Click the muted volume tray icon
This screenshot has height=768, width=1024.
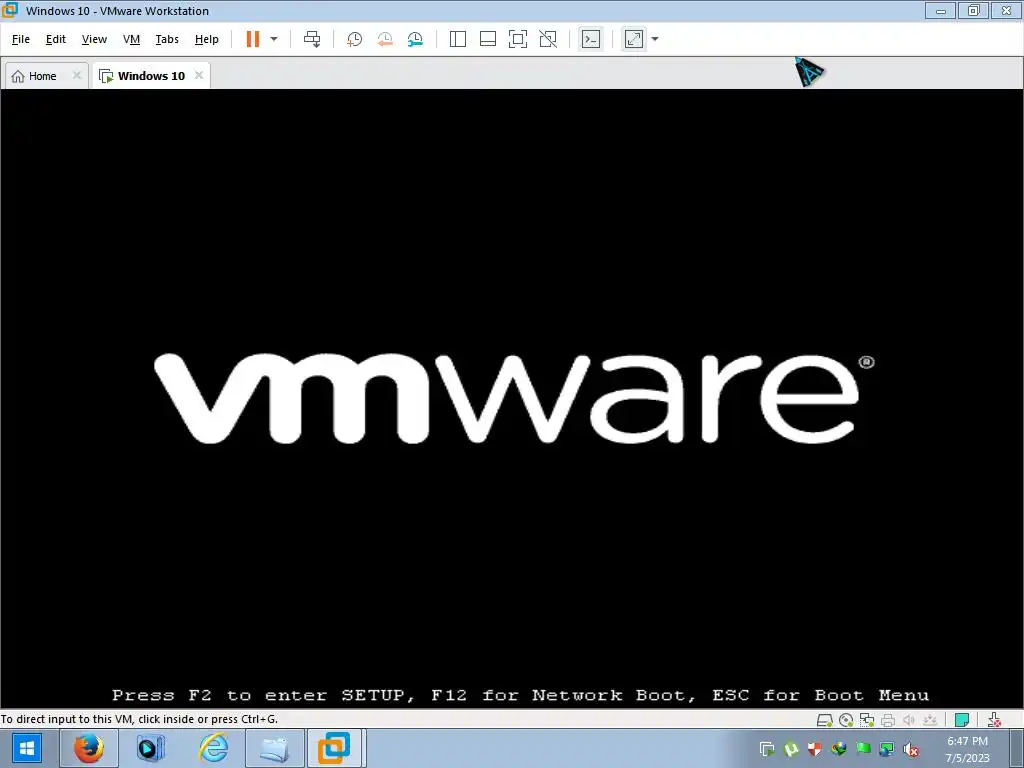(911, 748)
